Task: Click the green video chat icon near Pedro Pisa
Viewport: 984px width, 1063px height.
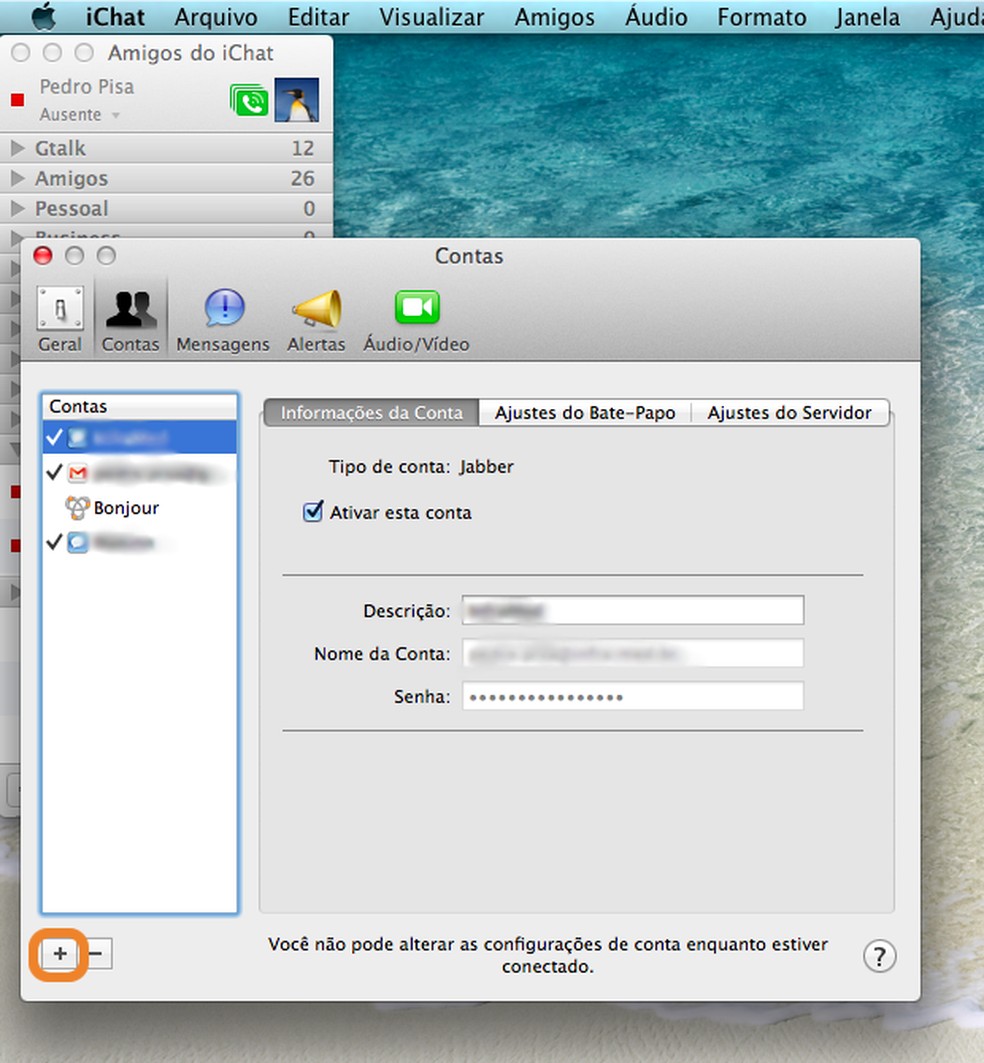Action: pos(248,100)
